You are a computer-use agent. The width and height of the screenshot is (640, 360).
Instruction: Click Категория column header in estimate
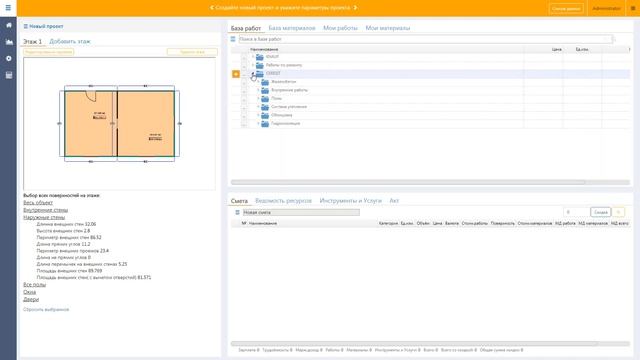388,224
